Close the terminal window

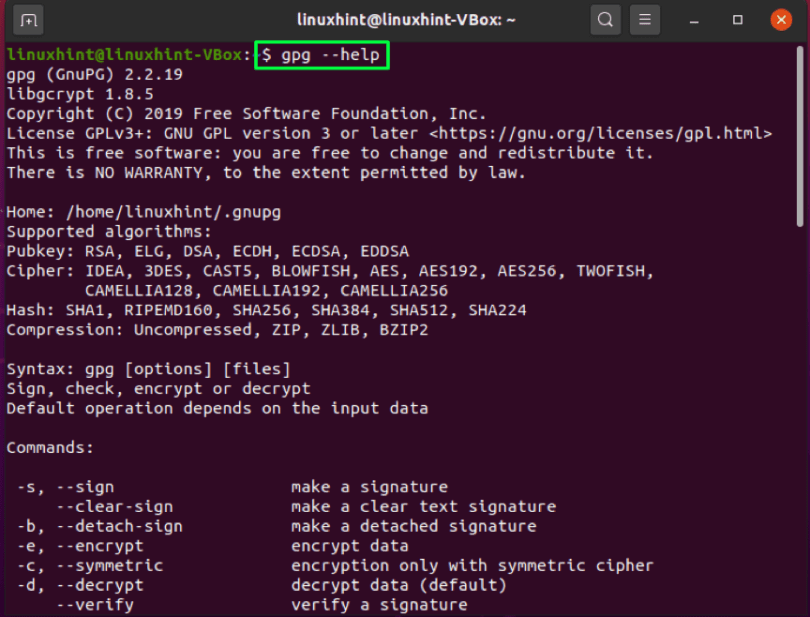(x=781, y=19)
